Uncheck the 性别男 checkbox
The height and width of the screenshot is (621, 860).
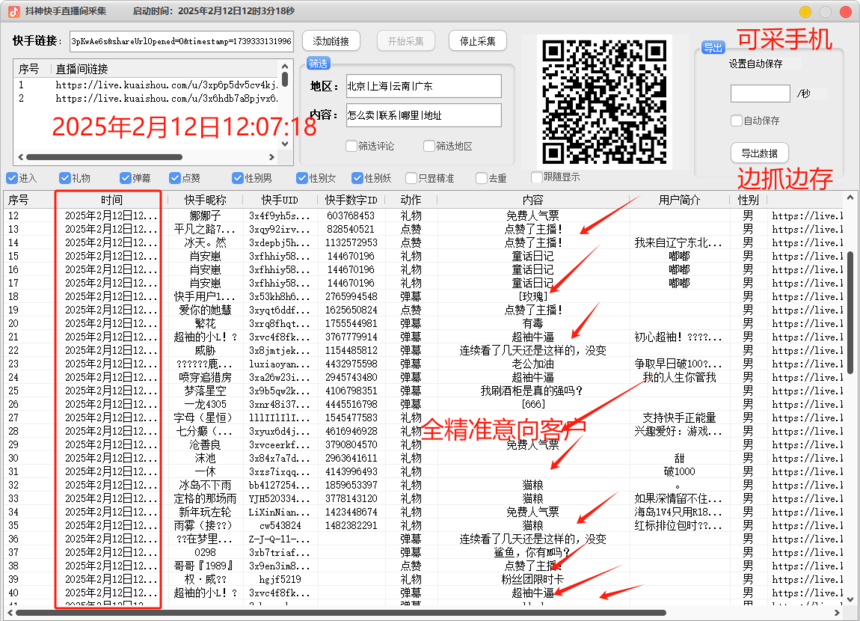click(237, 178)
